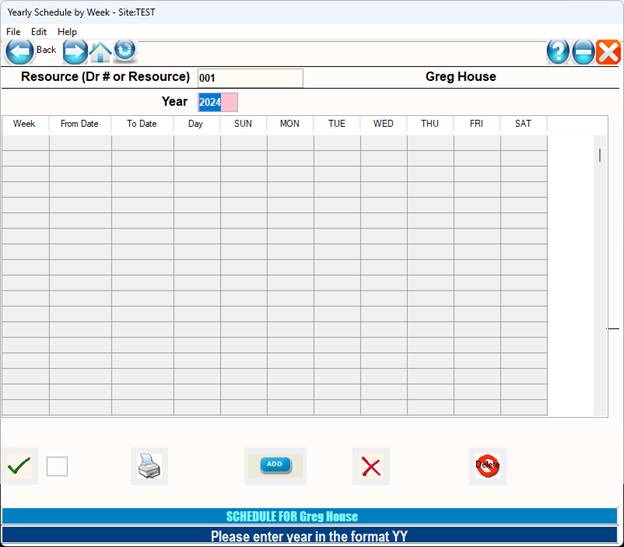Go to Home via house icon
This screenshot has height=547, width=624.
click(101, 51)
